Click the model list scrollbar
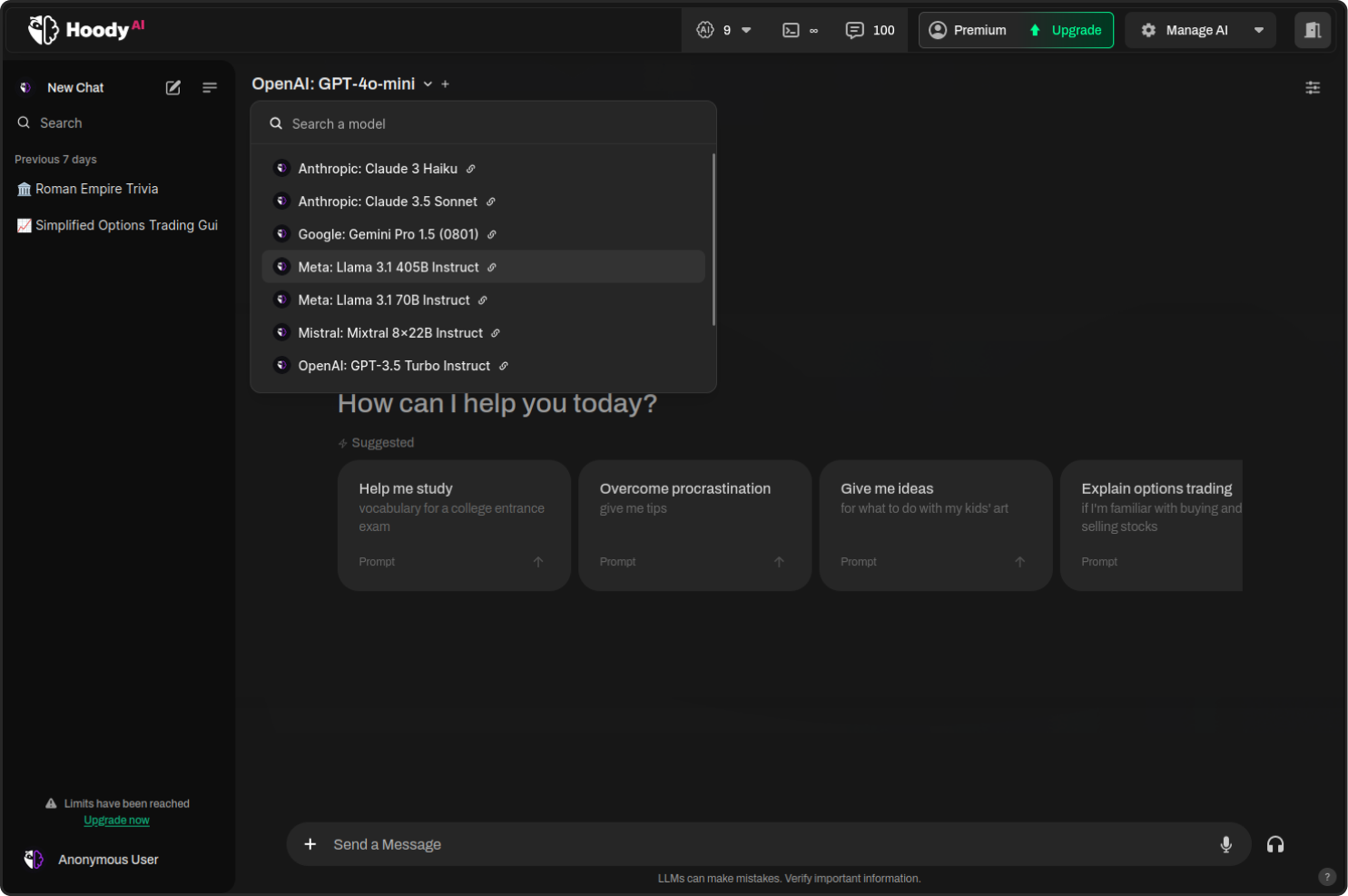 713,239
